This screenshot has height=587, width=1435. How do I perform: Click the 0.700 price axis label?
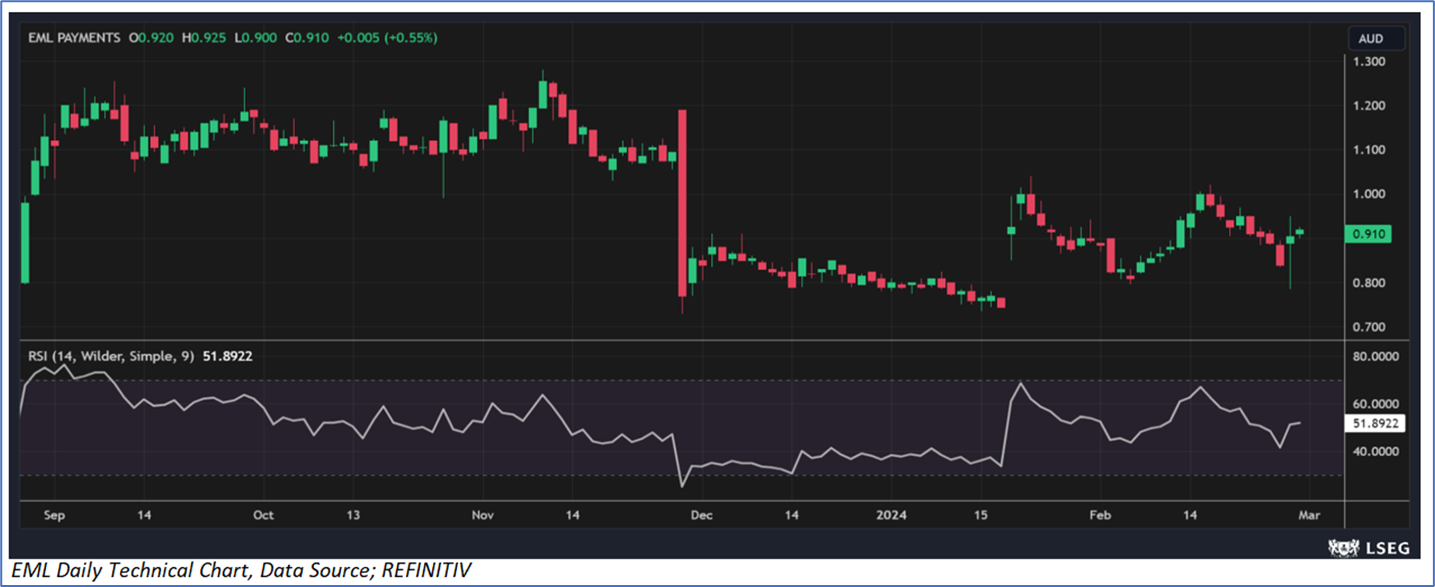(1369, 327)
